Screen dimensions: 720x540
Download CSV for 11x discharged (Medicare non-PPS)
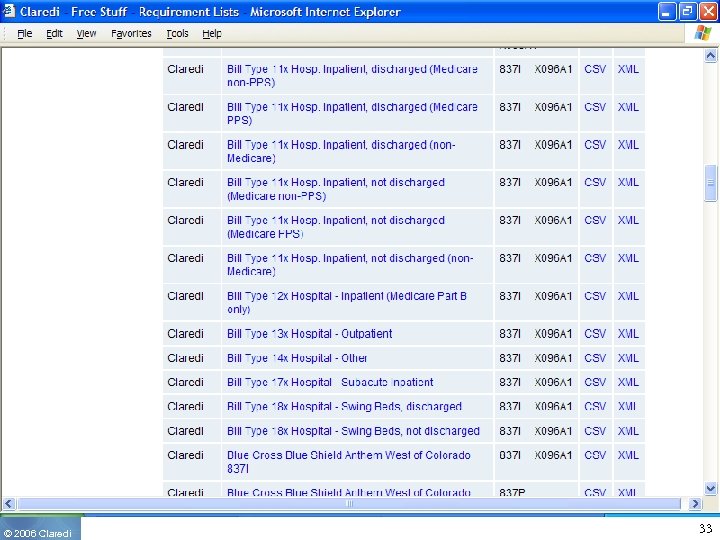595,69
